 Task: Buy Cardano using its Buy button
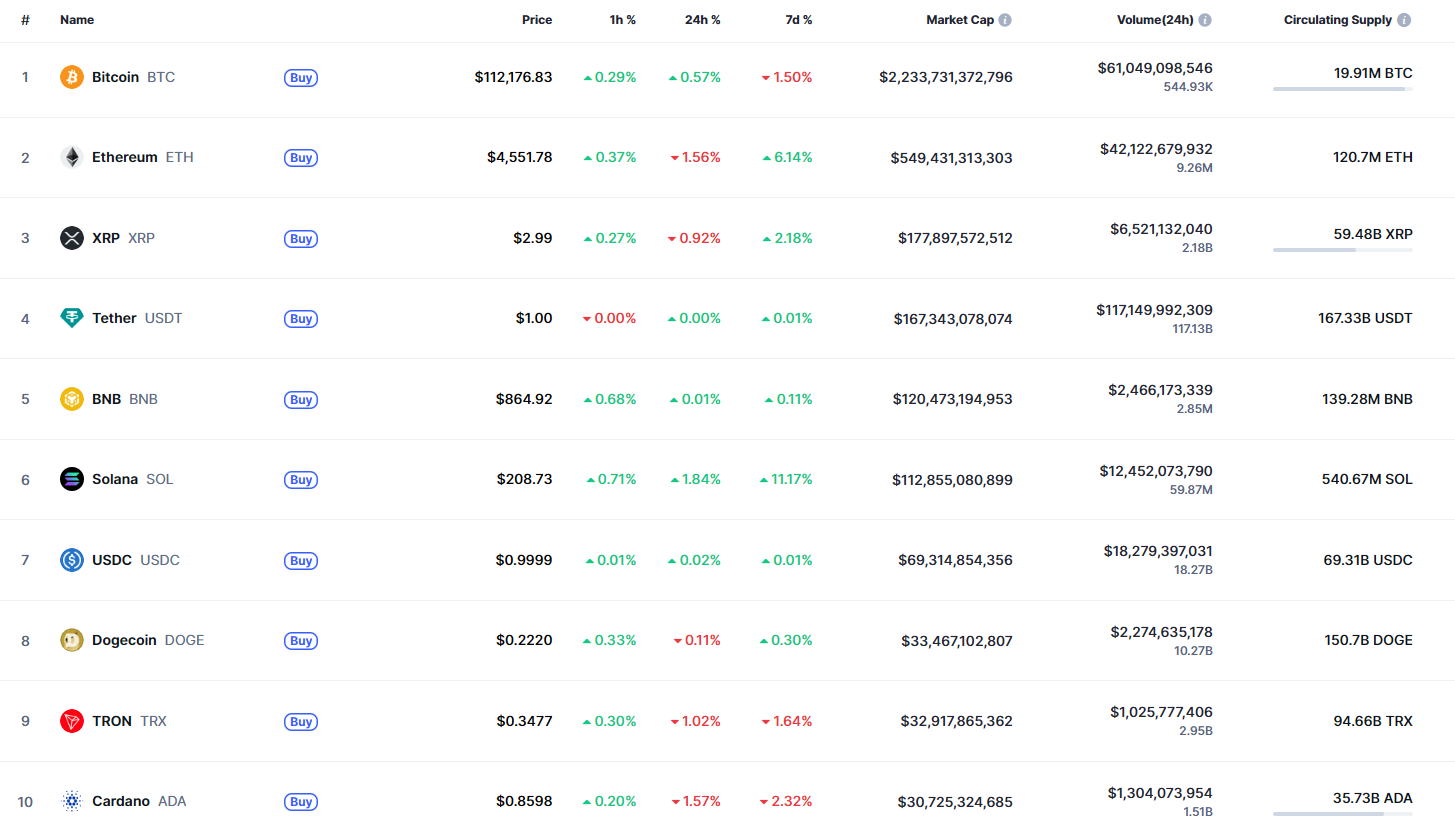pos(301,802)
